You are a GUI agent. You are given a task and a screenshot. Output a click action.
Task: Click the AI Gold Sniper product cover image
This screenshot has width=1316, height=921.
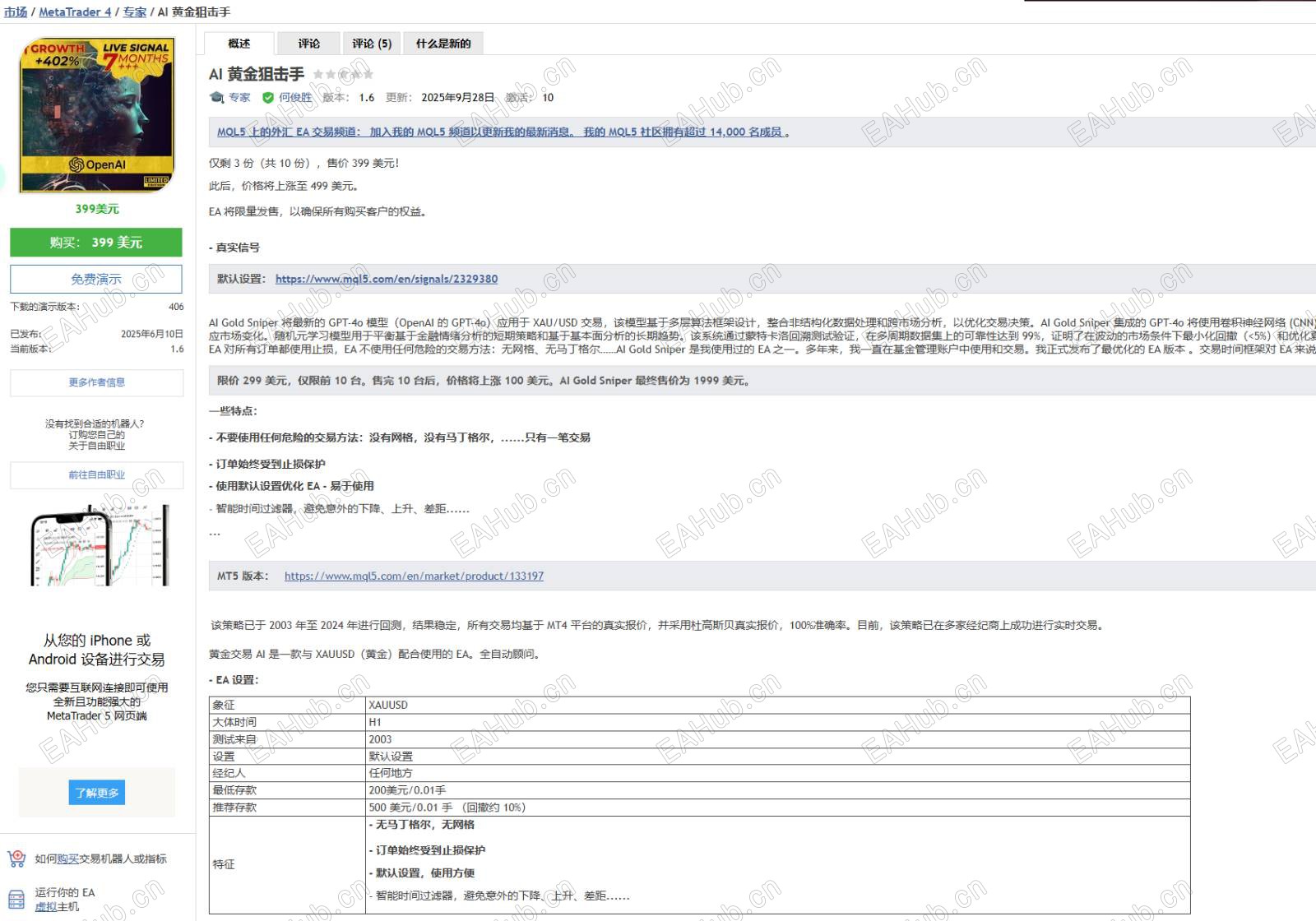[97, 115]
